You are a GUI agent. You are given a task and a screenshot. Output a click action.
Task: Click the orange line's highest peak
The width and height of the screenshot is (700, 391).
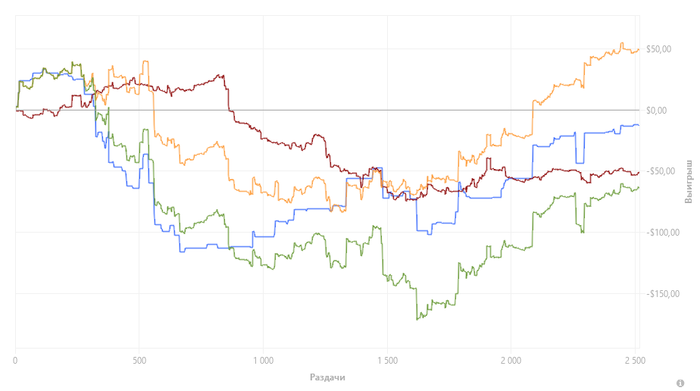pos(622,43)
